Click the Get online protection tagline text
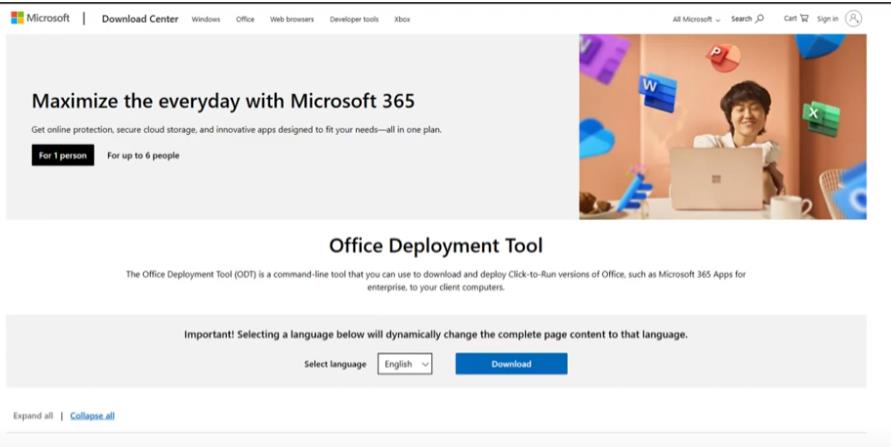Screen dimensions: 891x447 point(236,129)
